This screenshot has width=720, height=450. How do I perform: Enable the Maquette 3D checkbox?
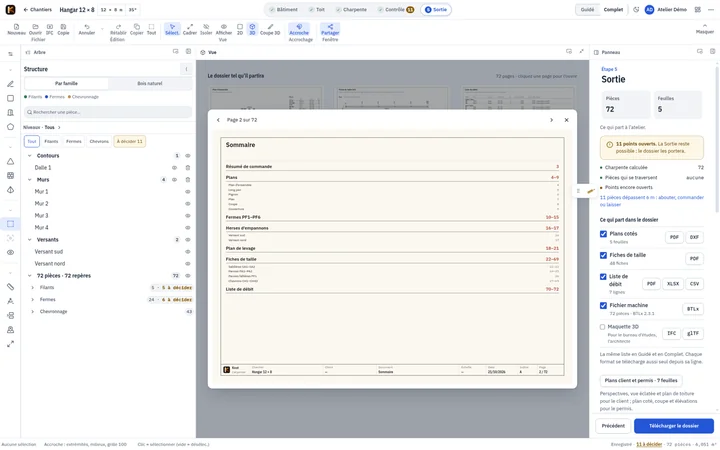tap(602, 327)
